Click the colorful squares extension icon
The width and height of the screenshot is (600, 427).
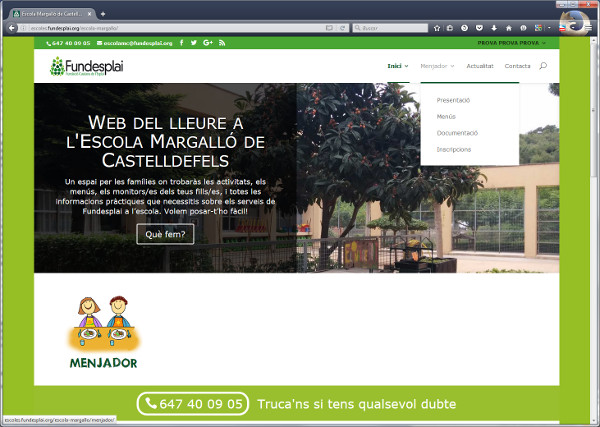538,28
